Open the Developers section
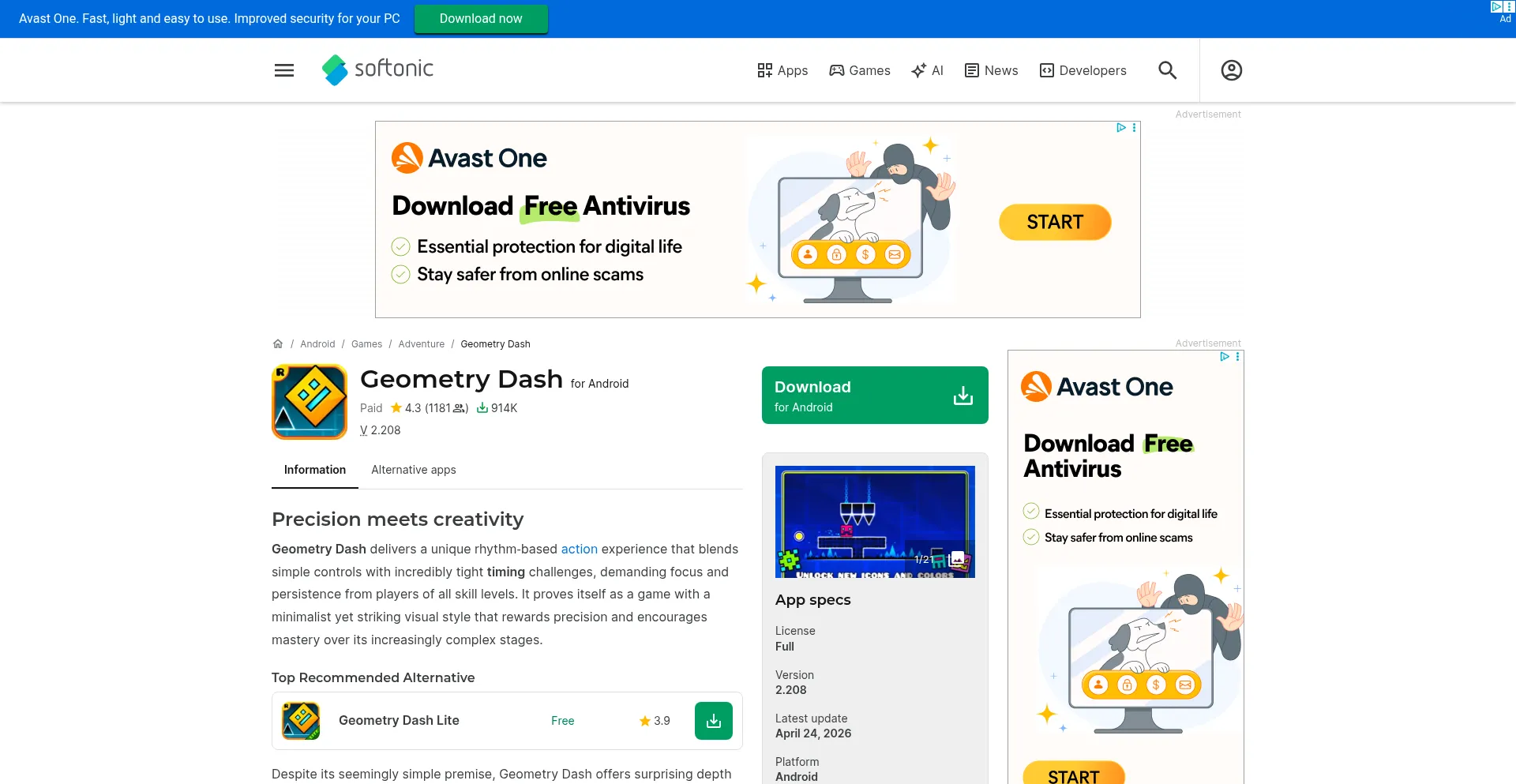1516x784 pixels. [1083, 70]
